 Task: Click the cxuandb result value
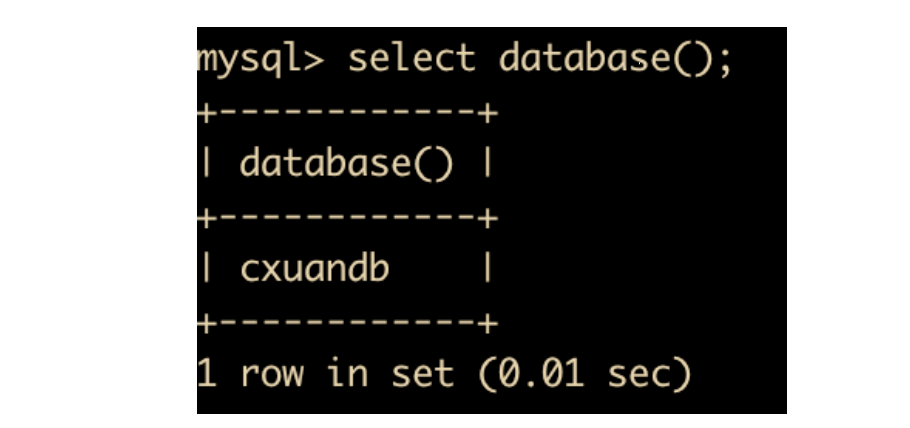[314, 269]
